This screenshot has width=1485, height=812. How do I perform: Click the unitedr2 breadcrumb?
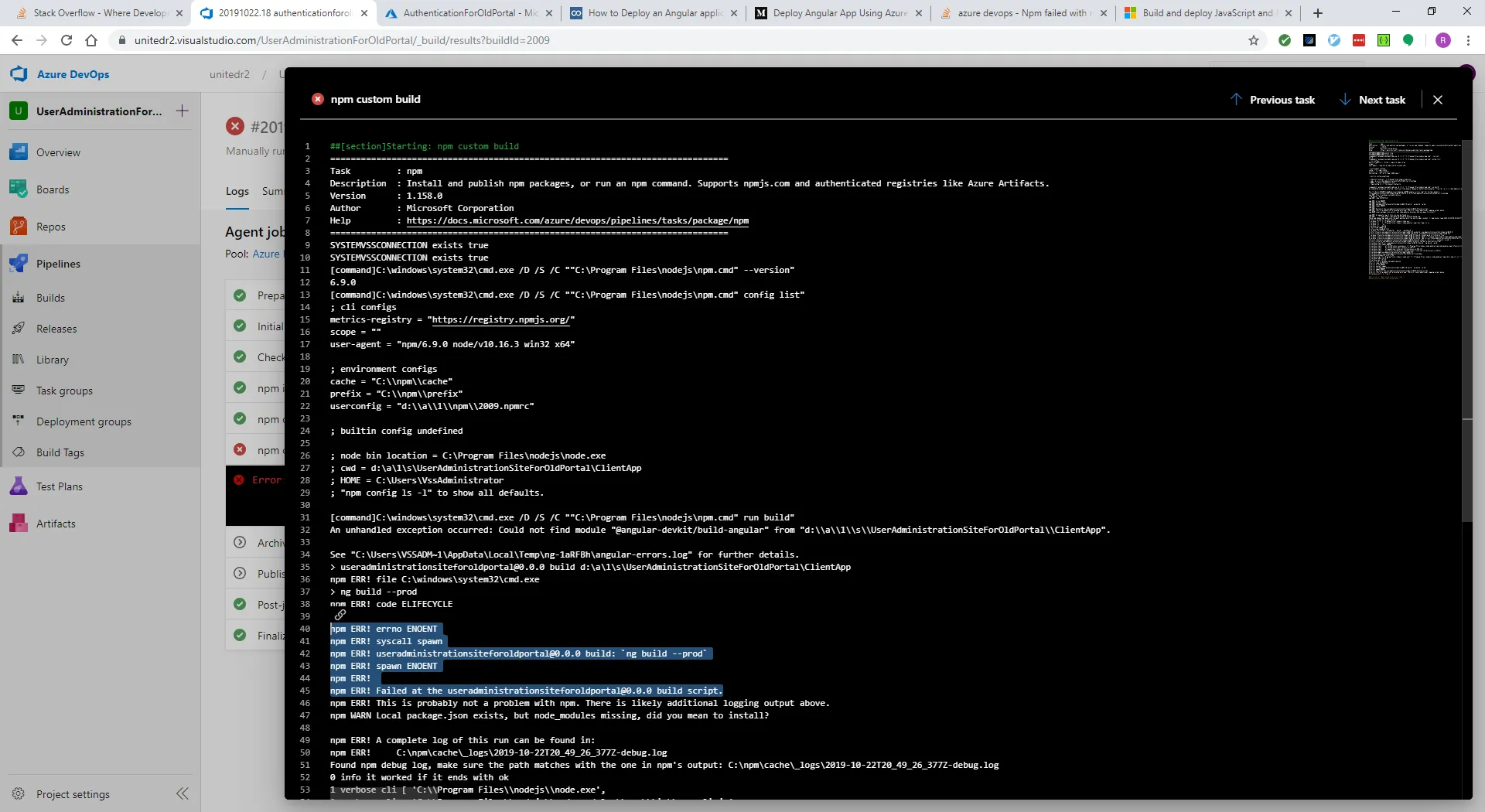point(230,74)
